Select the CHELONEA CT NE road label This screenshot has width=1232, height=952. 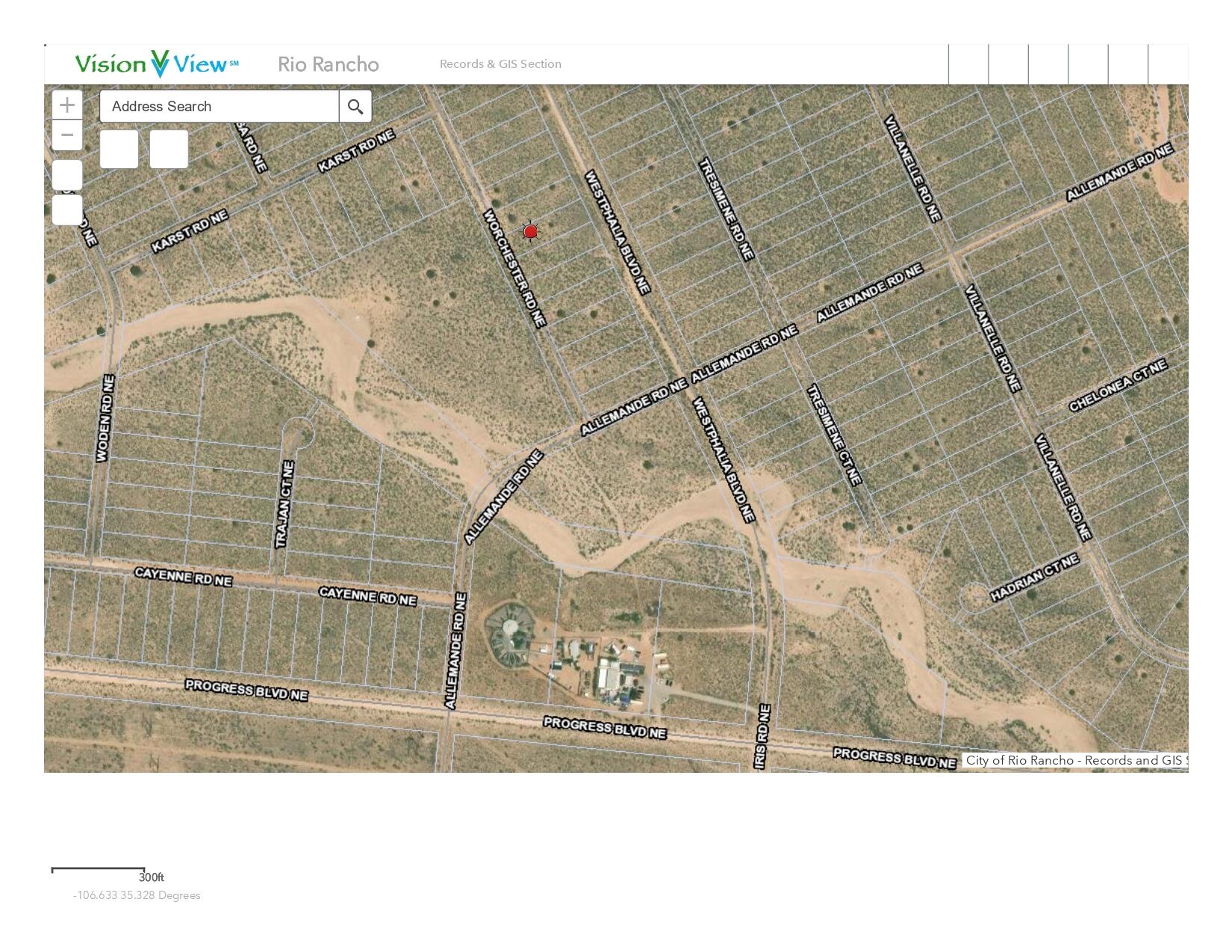tap(1117, 385)
